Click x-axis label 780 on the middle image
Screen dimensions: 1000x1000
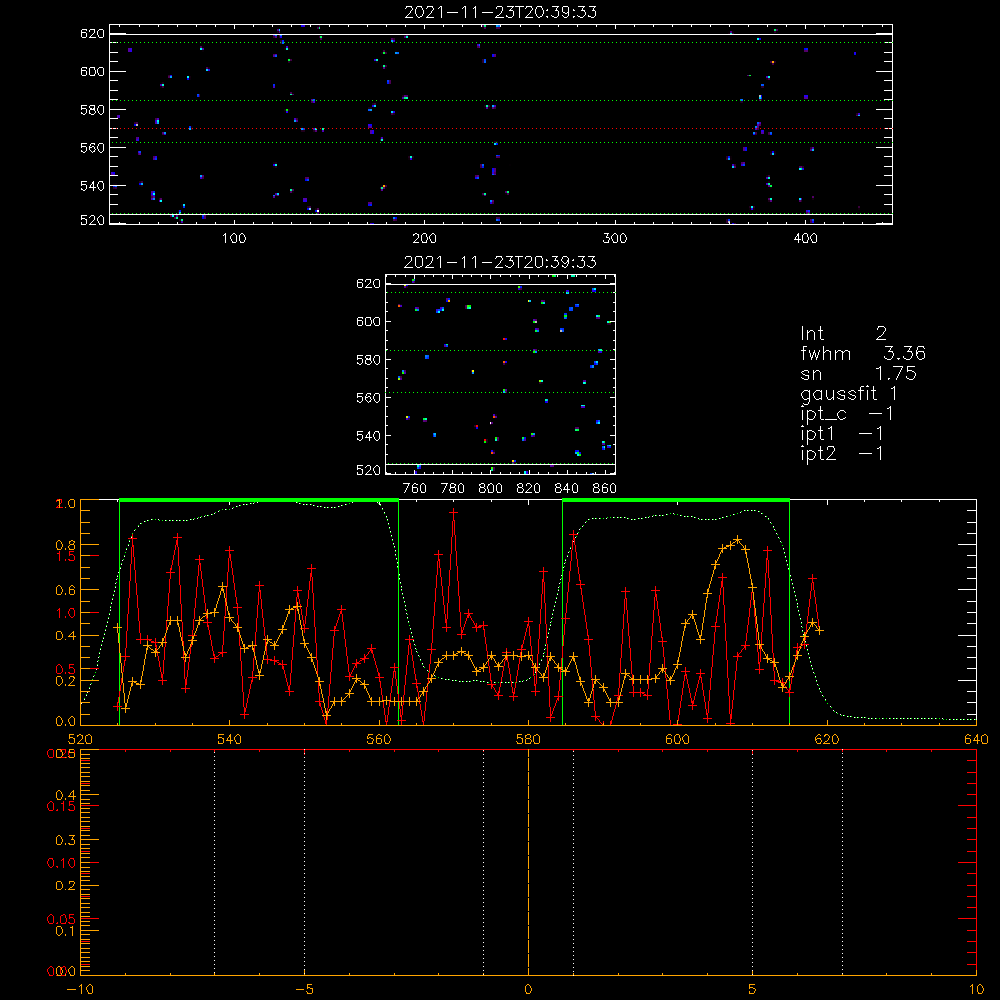453,489
